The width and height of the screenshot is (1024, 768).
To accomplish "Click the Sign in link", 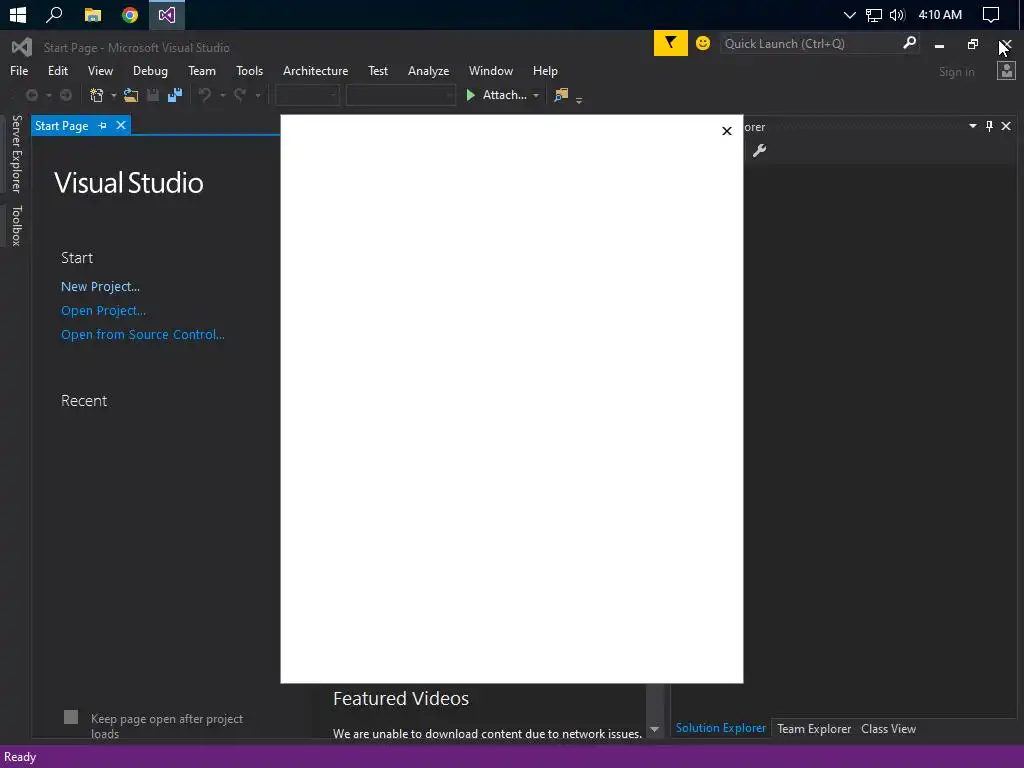I will (956, 72).
